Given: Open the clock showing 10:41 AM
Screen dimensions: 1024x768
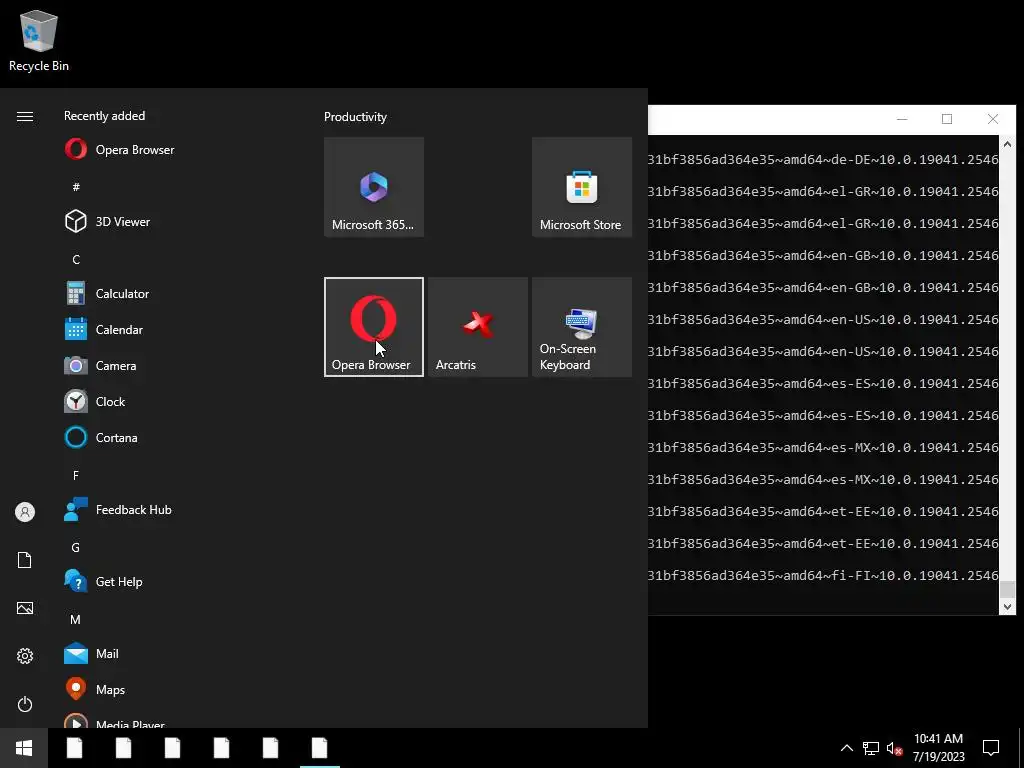Looking at the screenshot, I should [938, 748].
